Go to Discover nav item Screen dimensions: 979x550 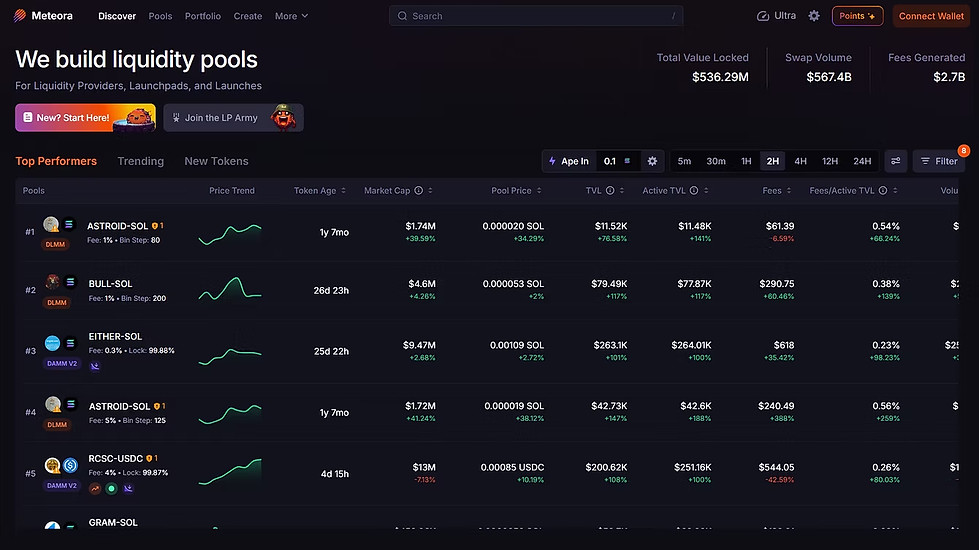point(117,16)
